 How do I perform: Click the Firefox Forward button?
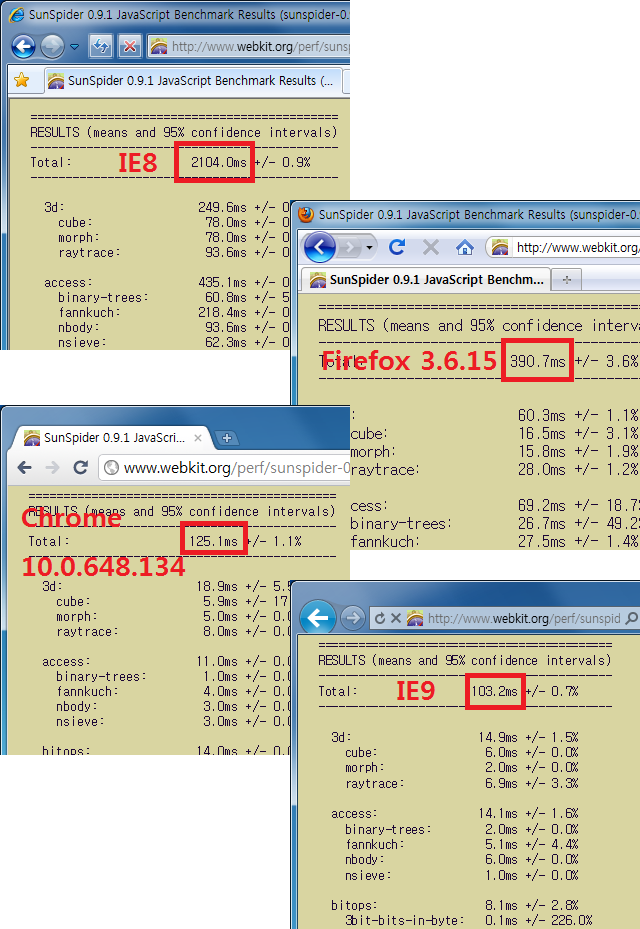(x=350, y=247)
